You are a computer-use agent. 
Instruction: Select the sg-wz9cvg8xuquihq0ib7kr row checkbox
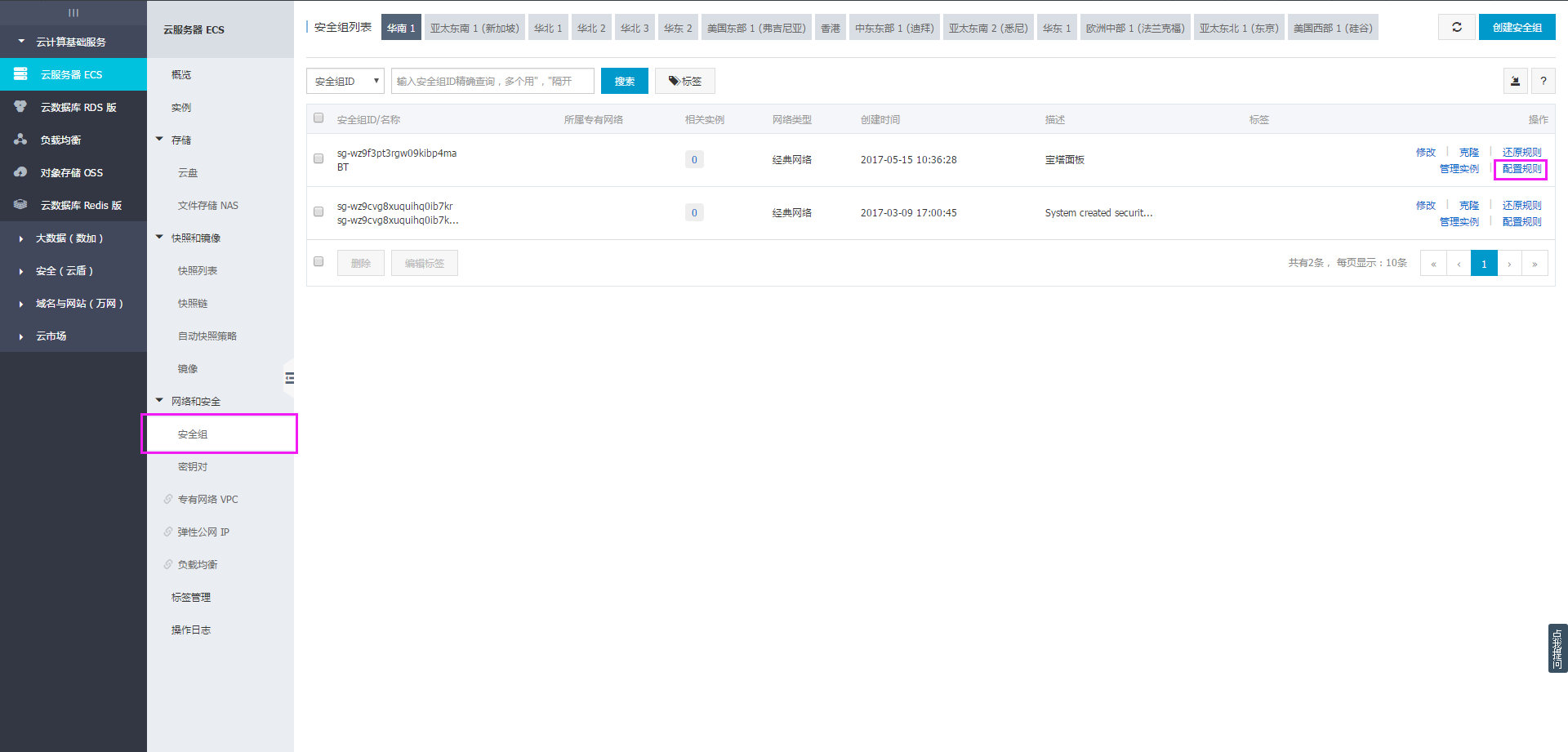coord(318,211)
